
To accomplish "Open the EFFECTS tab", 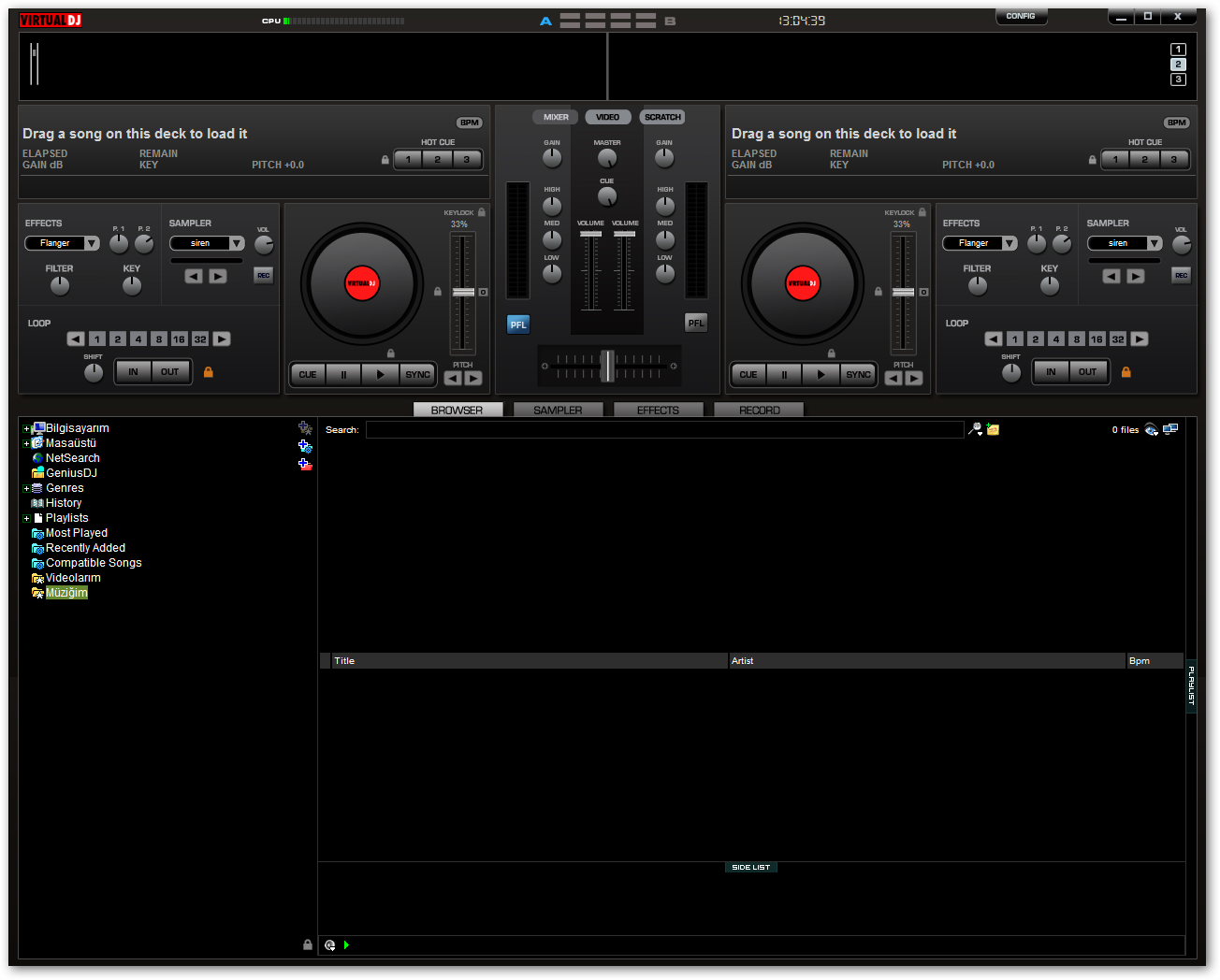I will click(x=658, y=410).
